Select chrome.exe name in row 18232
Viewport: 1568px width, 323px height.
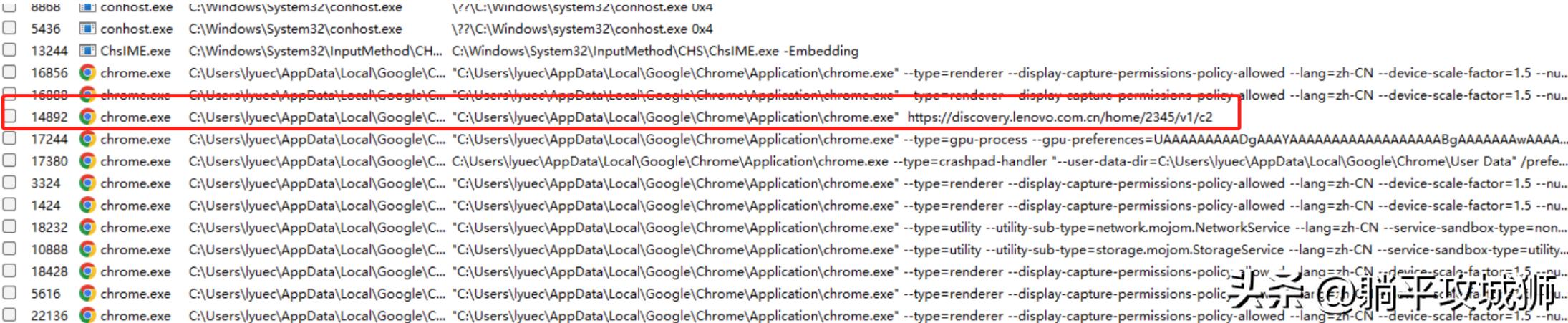[135, 228]
